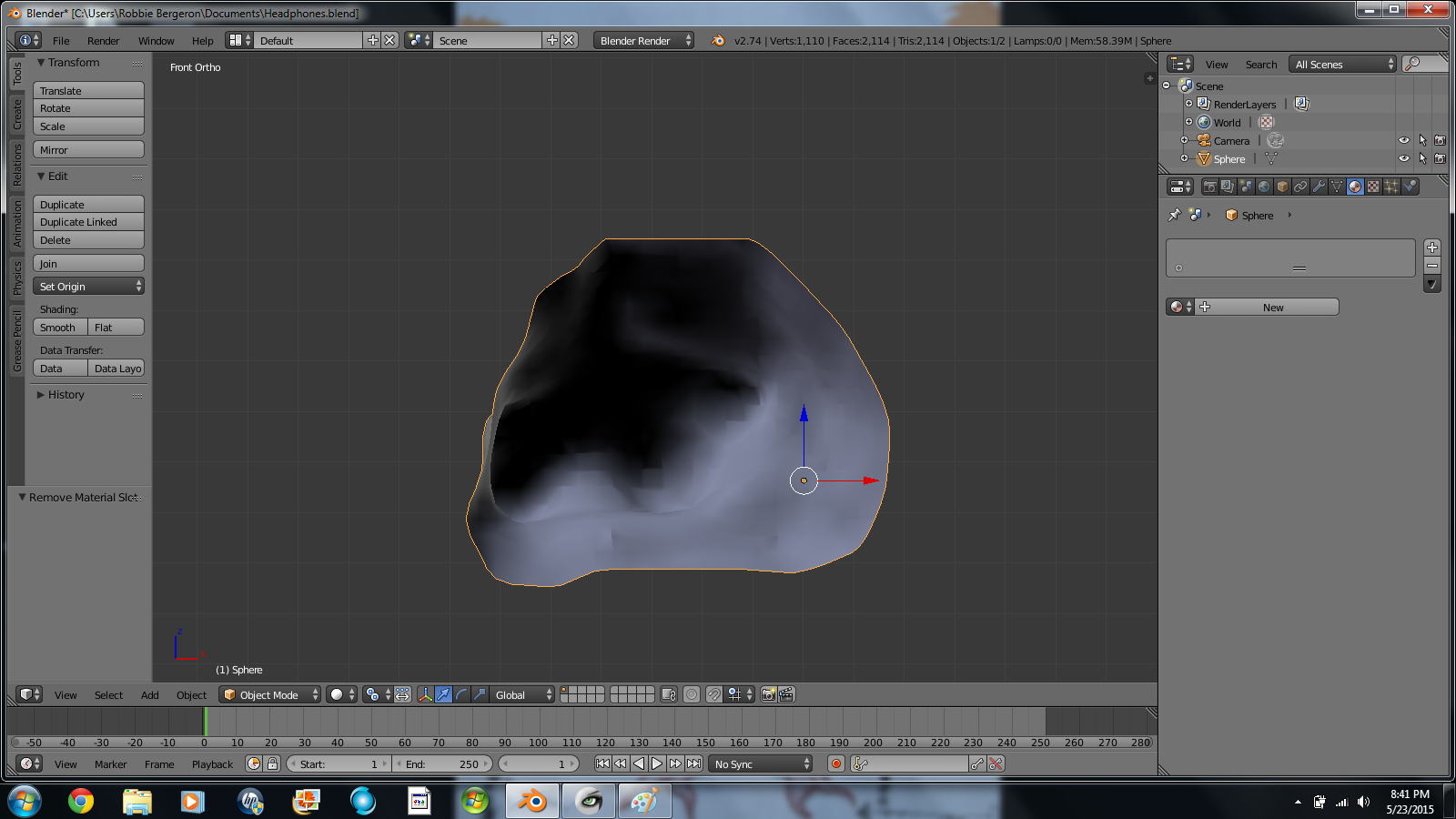Screen dimensions: 1456x819
Task: Click the World texture icon in outliner
Action: pyautogui.click(x=1267, y=122)
